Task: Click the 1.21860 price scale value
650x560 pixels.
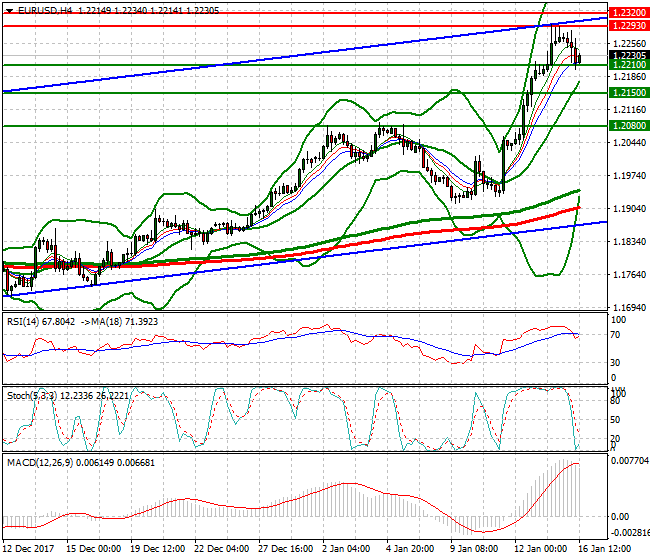Action: click(x=629, y=77)
